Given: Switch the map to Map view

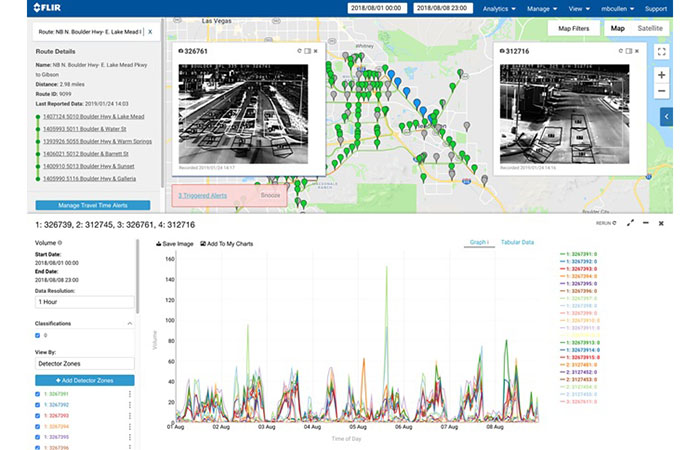Looking at the screenshot, I should point(617,28).
